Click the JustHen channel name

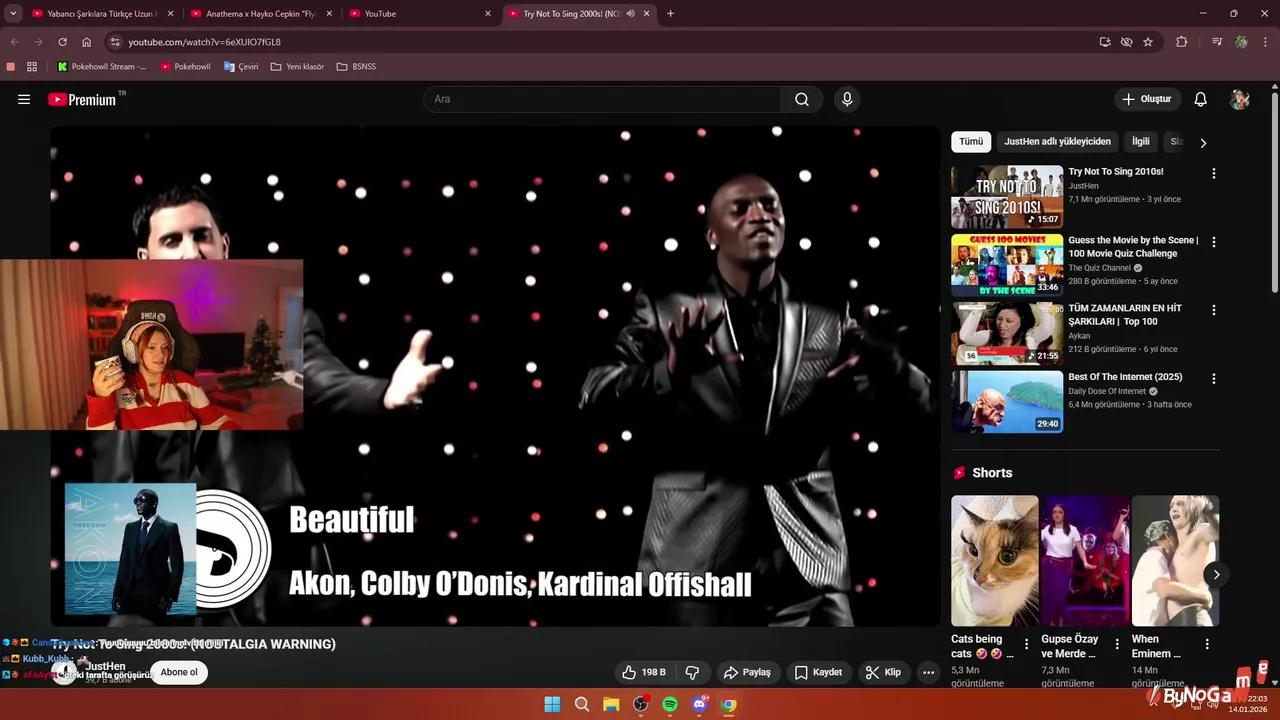[x=105, y=666]
